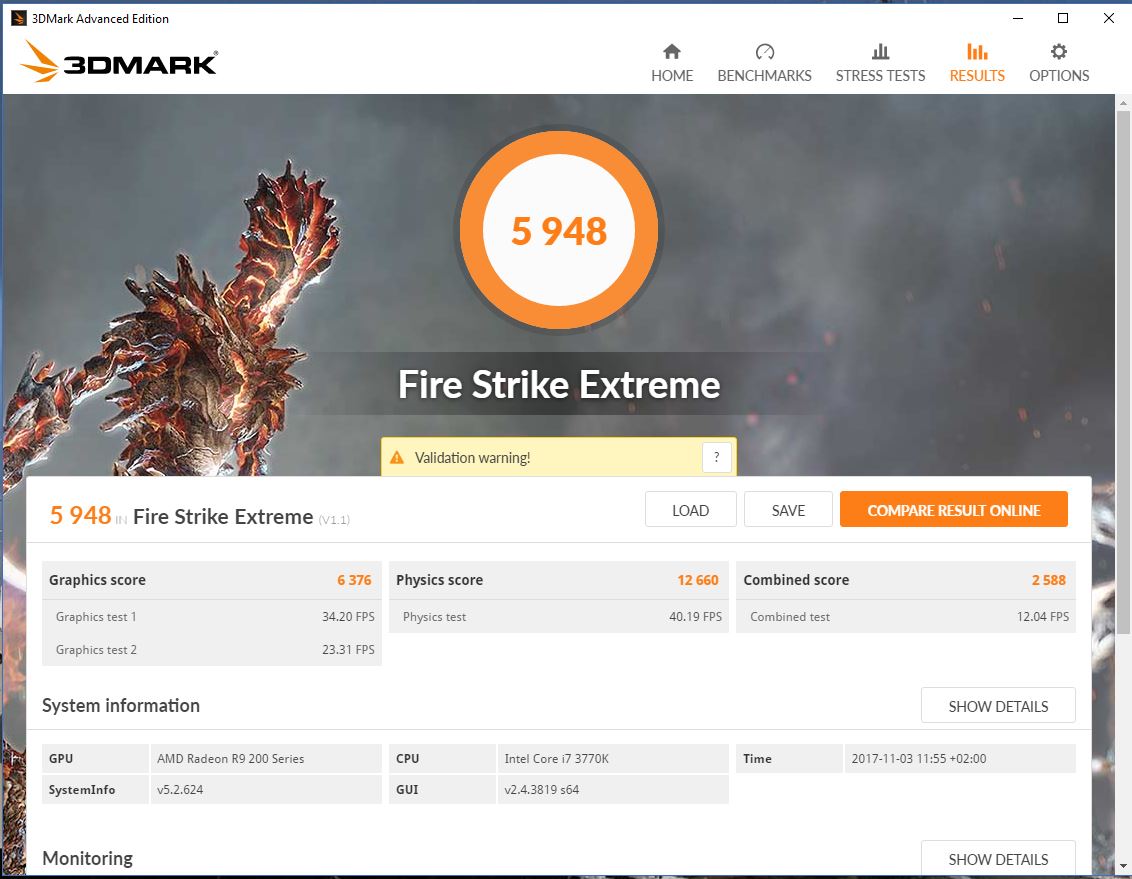Click the Physics score header label
Viewport: 1132px width, 879px height.
pos(439,580)
